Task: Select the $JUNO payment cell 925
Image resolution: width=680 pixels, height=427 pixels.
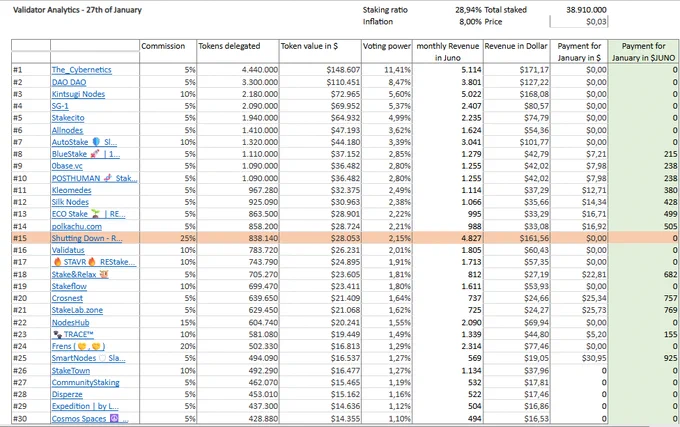Action: point(644,359)
